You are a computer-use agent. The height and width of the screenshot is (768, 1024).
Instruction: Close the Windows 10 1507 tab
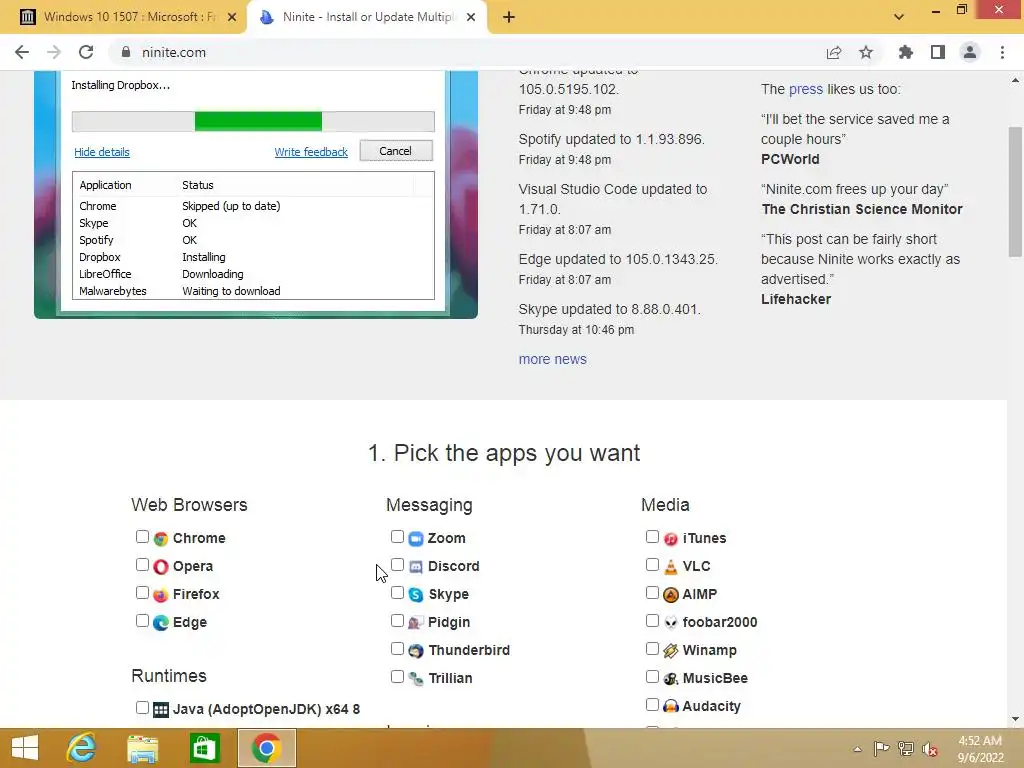click(232, 17)
